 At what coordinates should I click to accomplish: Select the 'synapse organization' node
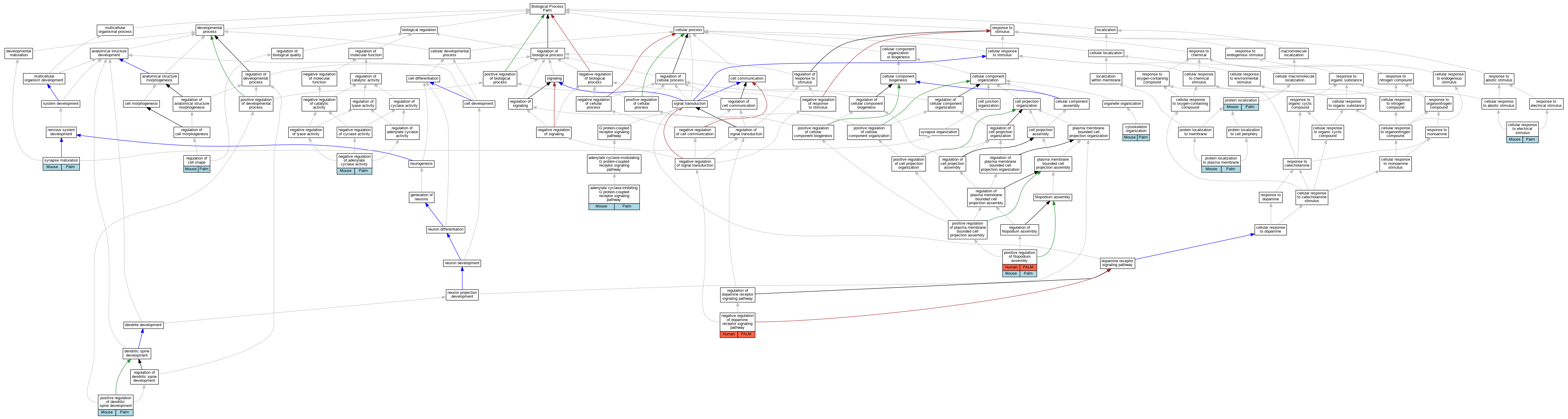tap(939, 132)
